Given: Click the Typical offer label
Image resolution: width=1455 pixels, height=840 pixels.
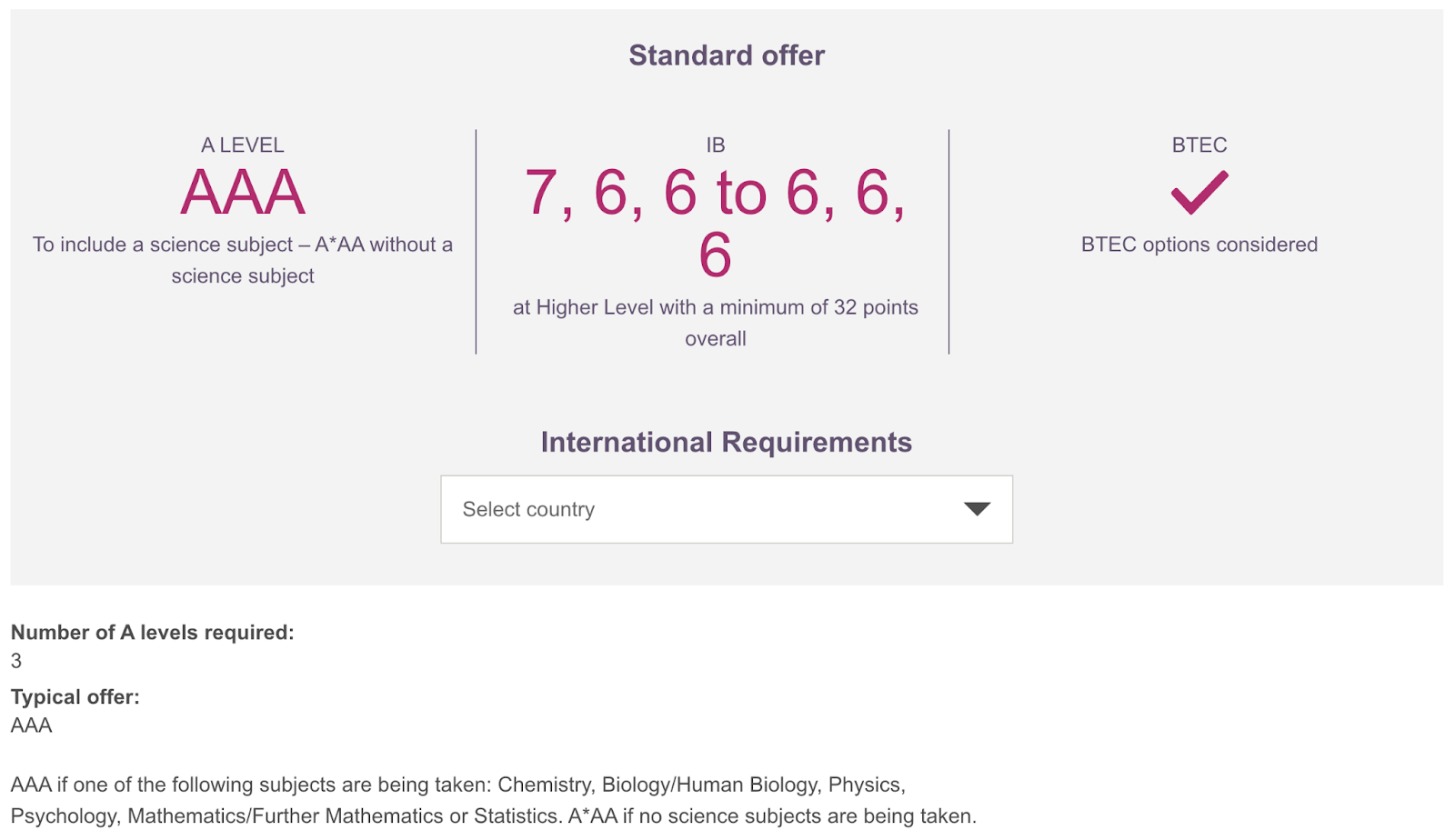Looking at the screenshot, I should pyautogui.click(x=75, y=697).
